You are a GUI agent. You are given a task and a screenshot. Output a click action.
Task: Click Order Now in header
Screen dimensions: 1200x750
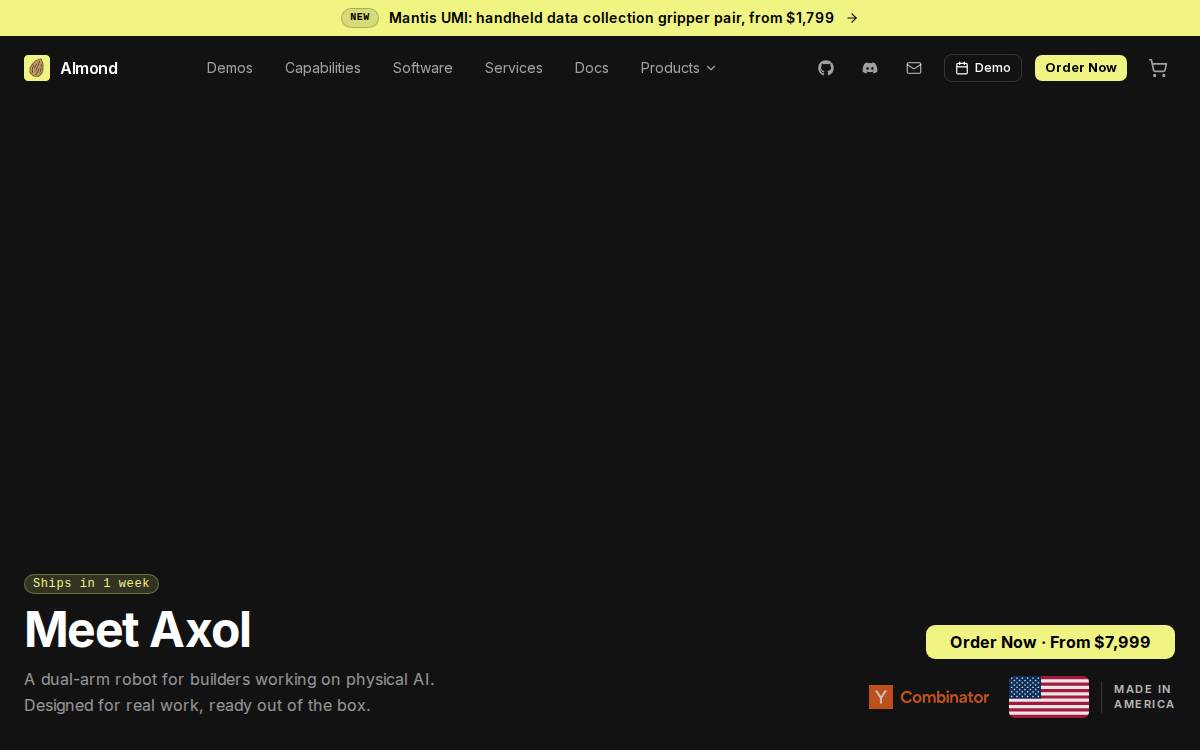(1081, 68)
